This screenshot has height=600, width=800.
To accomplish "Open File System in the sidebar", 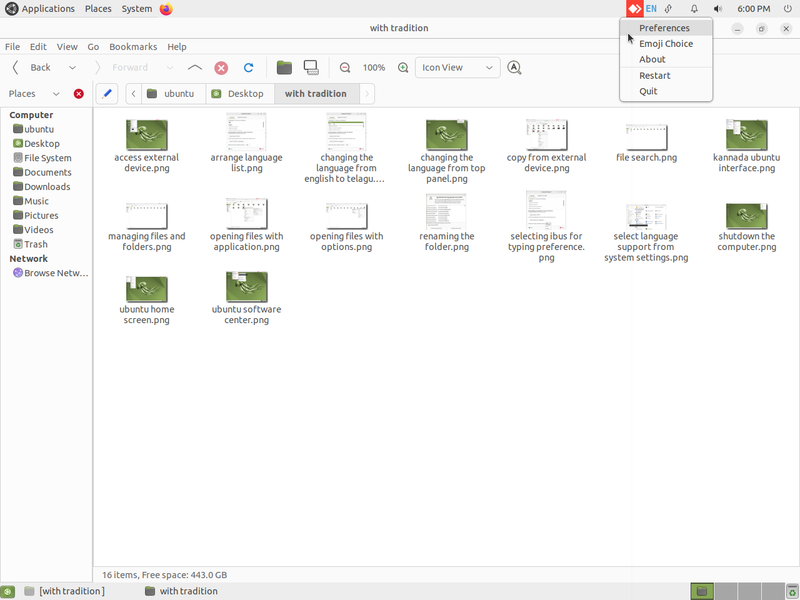I will click(42, 158).
